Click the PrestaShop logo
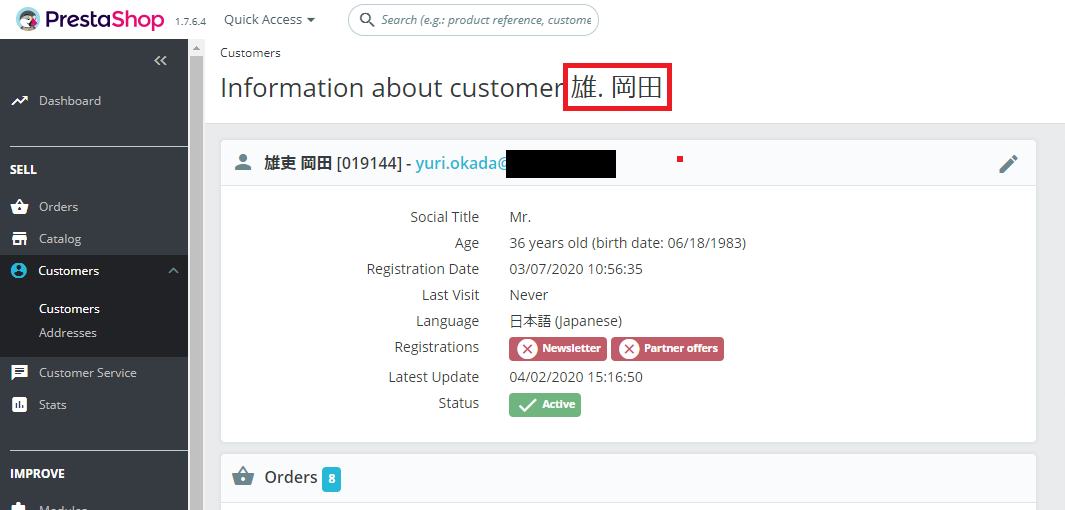The image size is (1065, 510). point(90,20)
